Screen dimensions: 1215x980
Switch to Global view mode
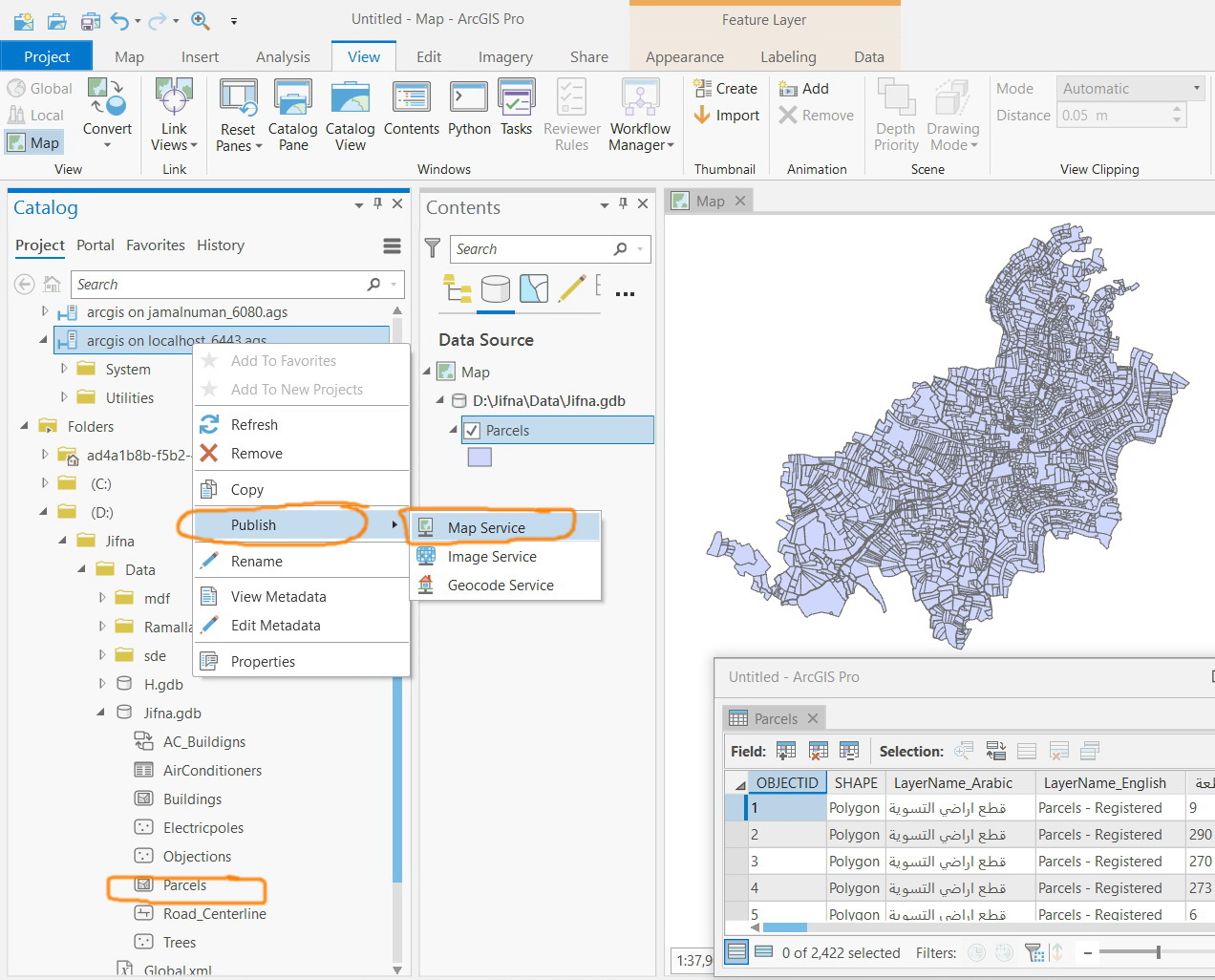tap(40, 89)
